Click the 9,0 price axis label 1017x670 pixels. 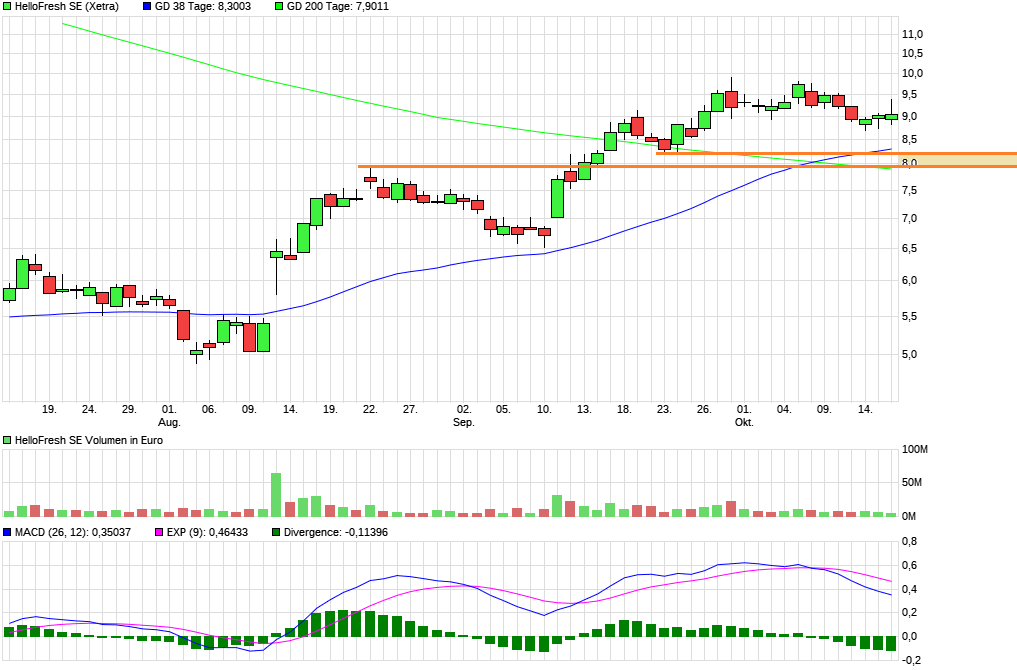(910, 117)
